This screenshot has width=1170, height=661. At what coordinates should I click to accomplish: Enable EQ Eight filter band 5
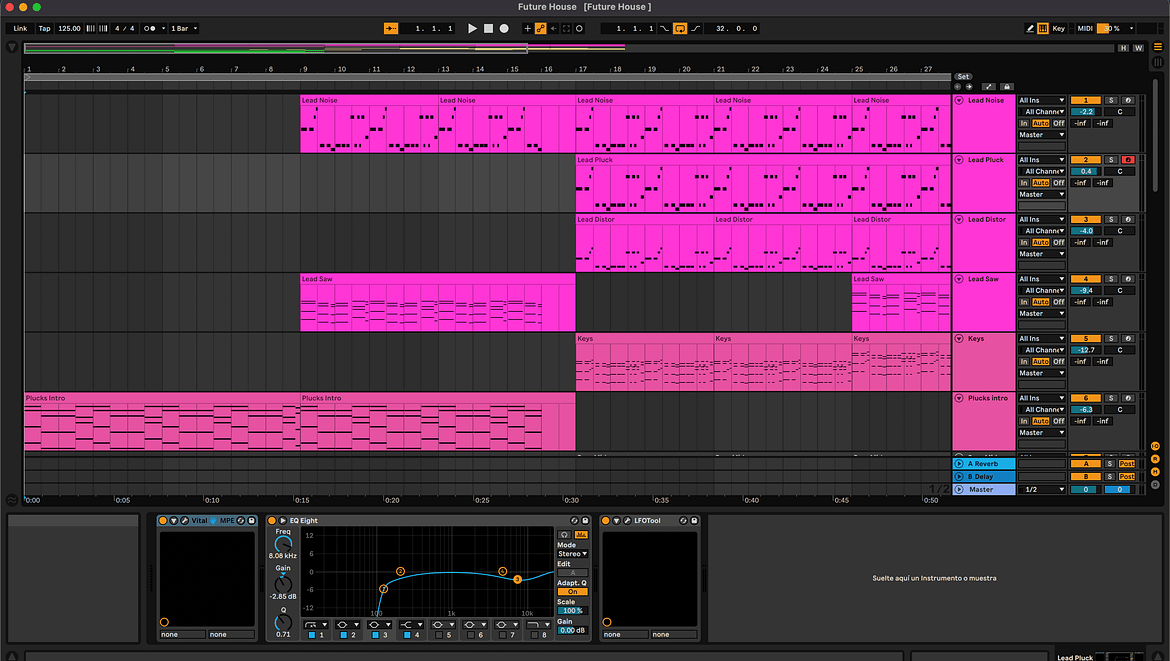(438, 635)
